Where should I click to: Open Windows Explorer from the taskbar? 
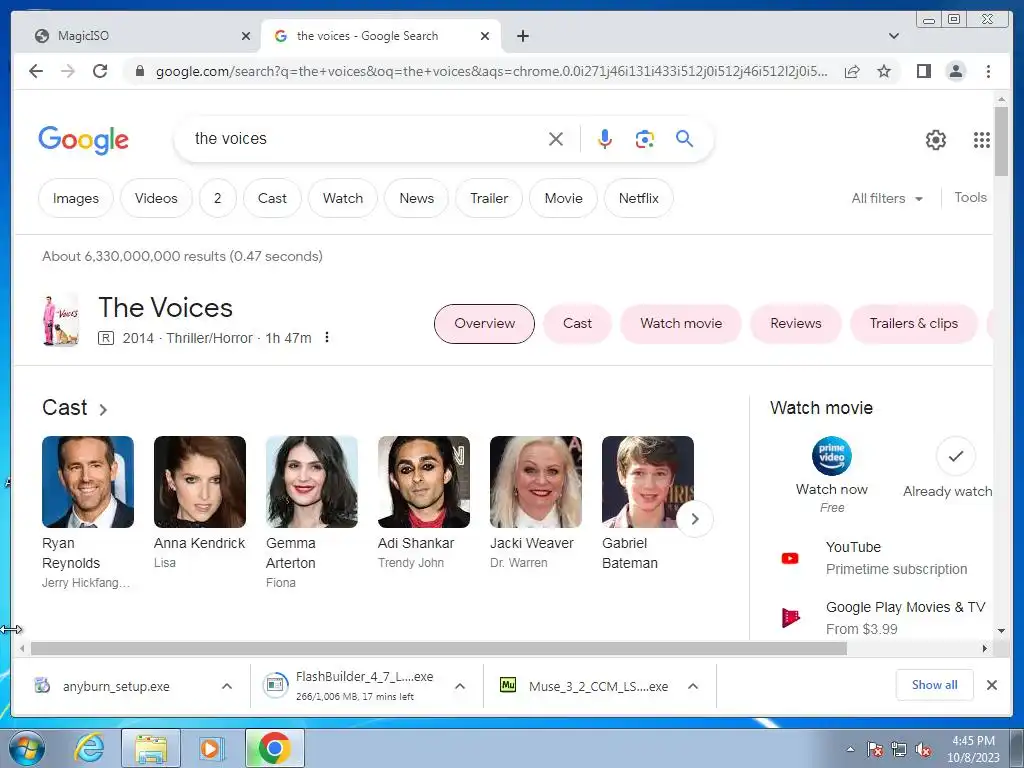pos(151,748)
